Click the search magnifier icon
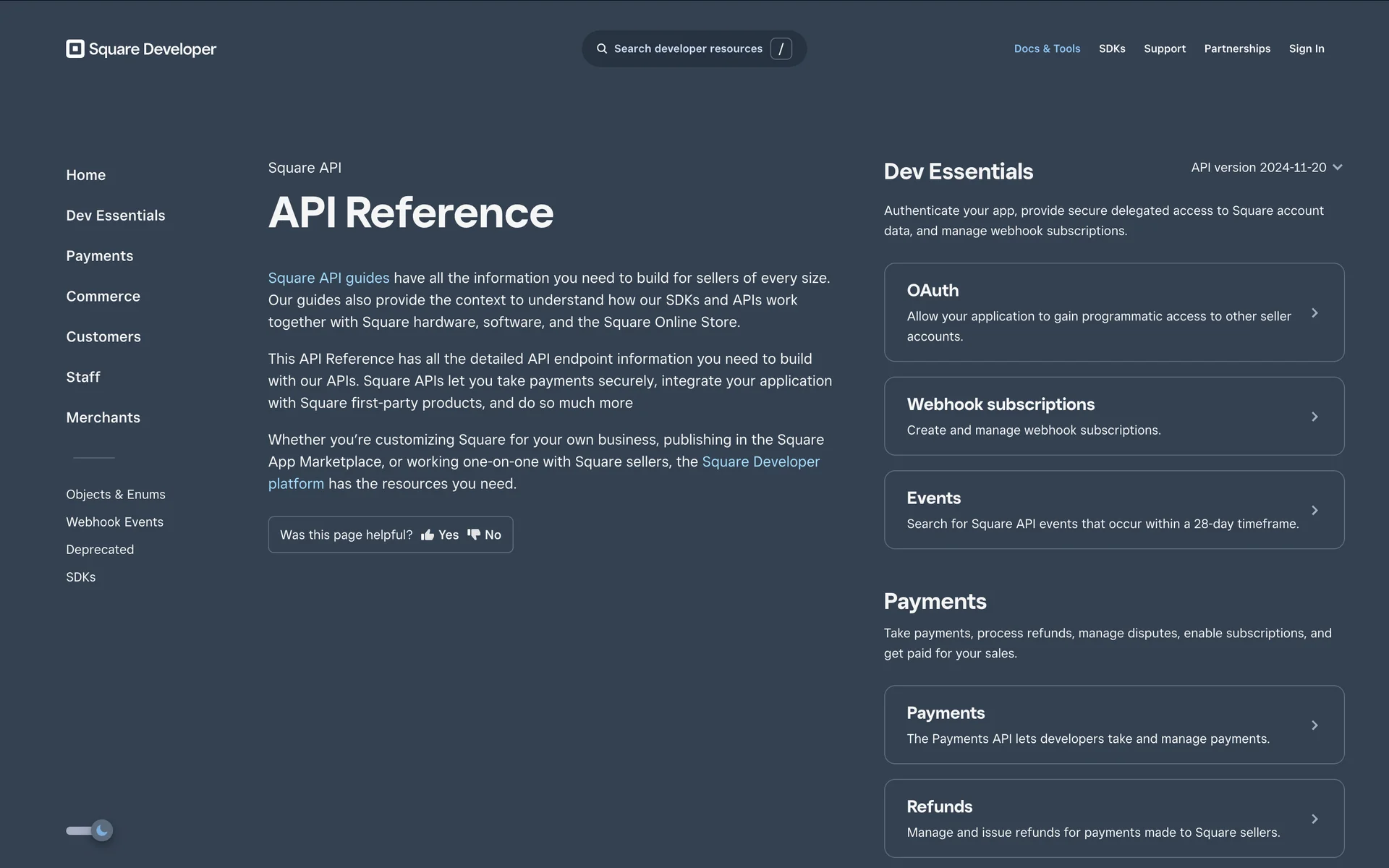This screenshot has height=868, width=1389. [601, 48]
